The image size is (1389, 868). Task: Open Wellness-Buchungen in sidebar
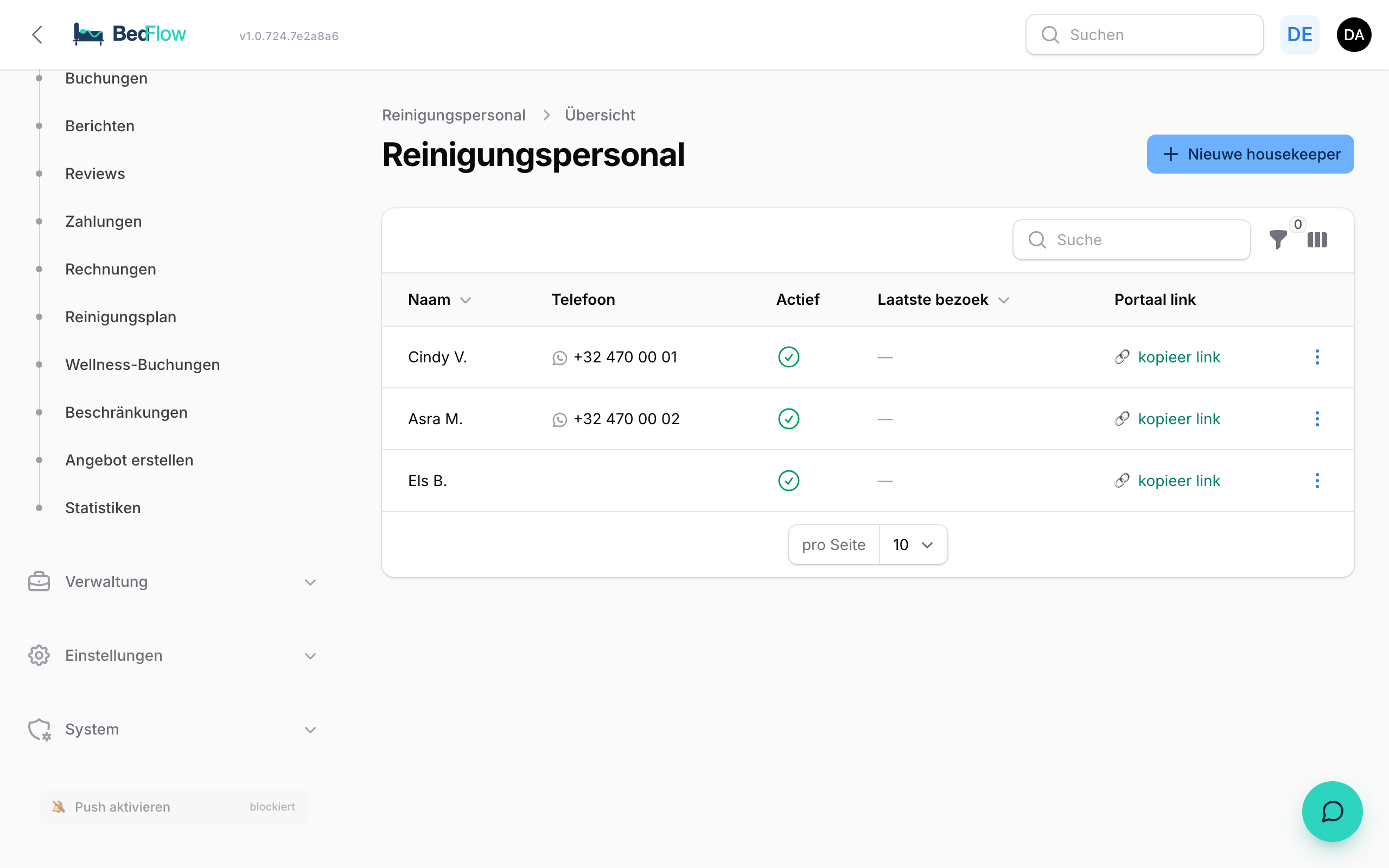142,365
